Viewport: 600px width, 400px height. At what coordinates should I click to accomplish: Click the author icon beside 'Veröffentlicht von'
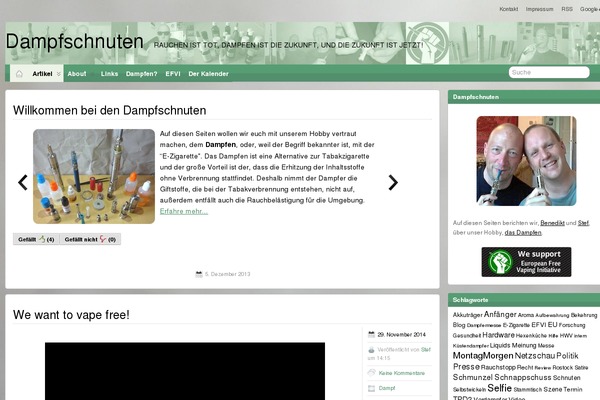(371, 349)
